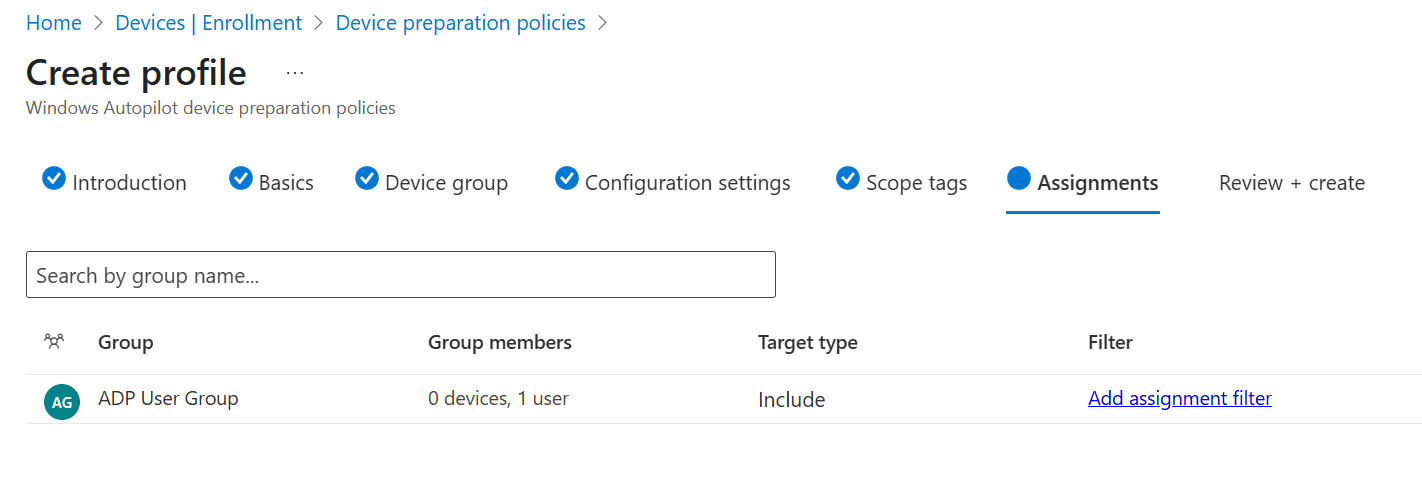Click the AG avatar icon for ADP User Group
The image size is (1422, 493).
(x=61, y=402)
